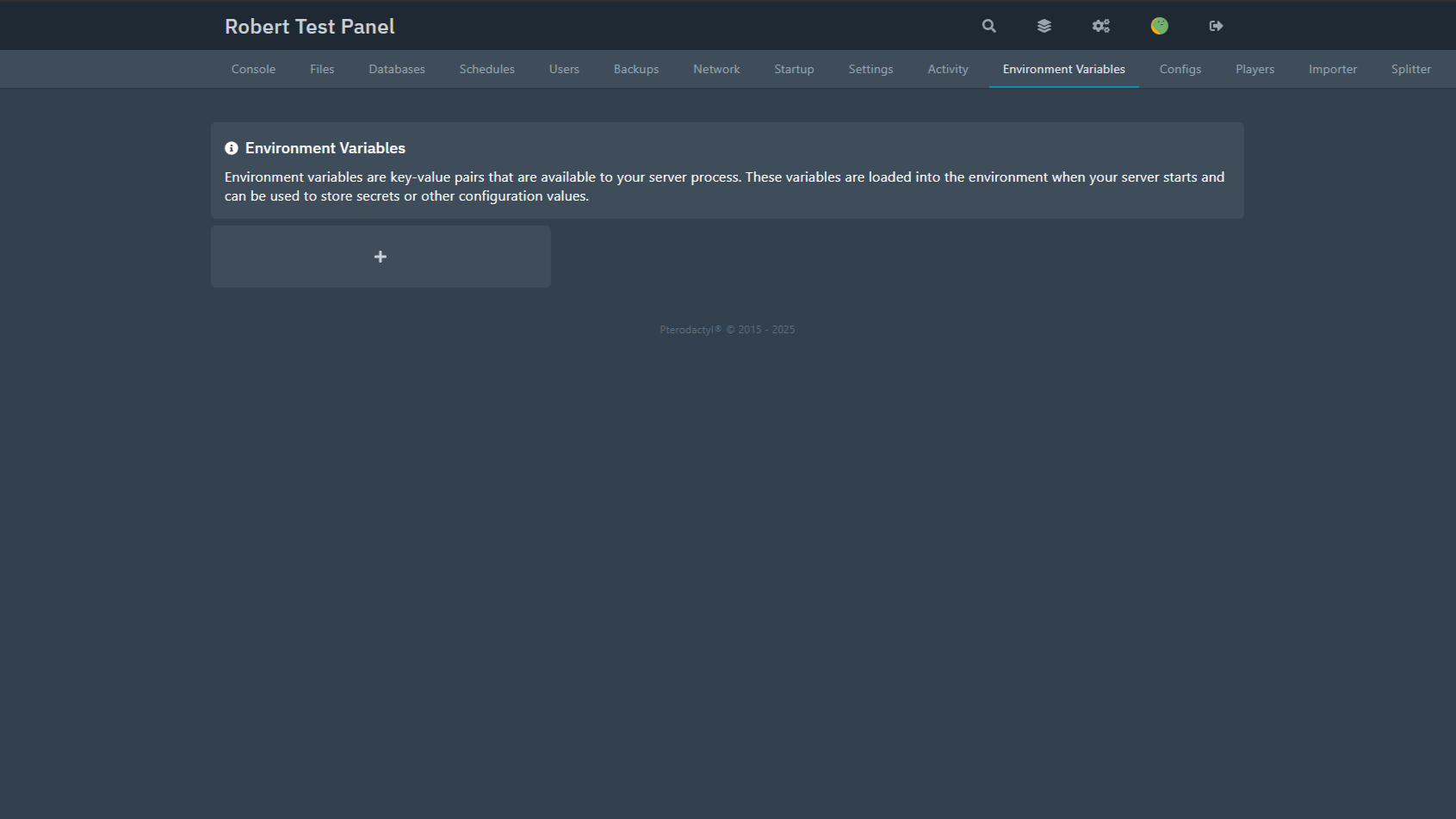
Task: Click the Robert Test Panel title
Action: pos(310,27)
